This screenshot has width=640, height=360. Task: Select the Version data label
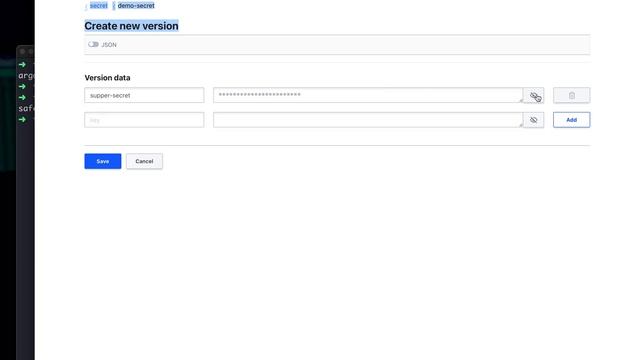tap(107, 78)
